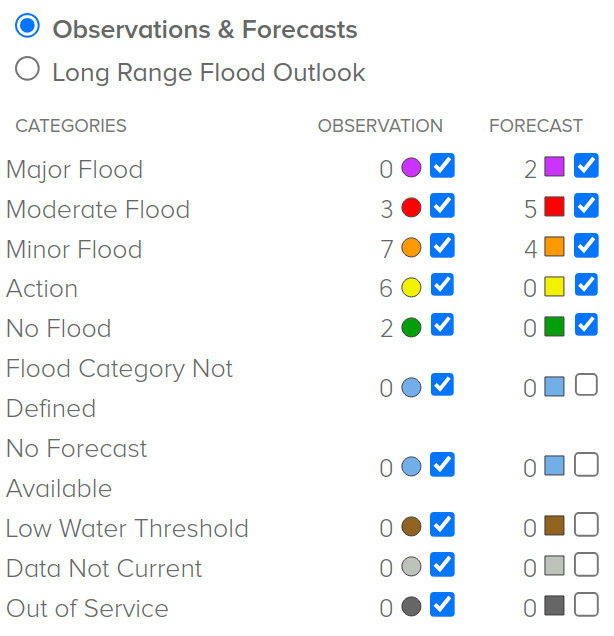
Task: Click the green No Flood forecast square icon
Action: tap(554, 327)
